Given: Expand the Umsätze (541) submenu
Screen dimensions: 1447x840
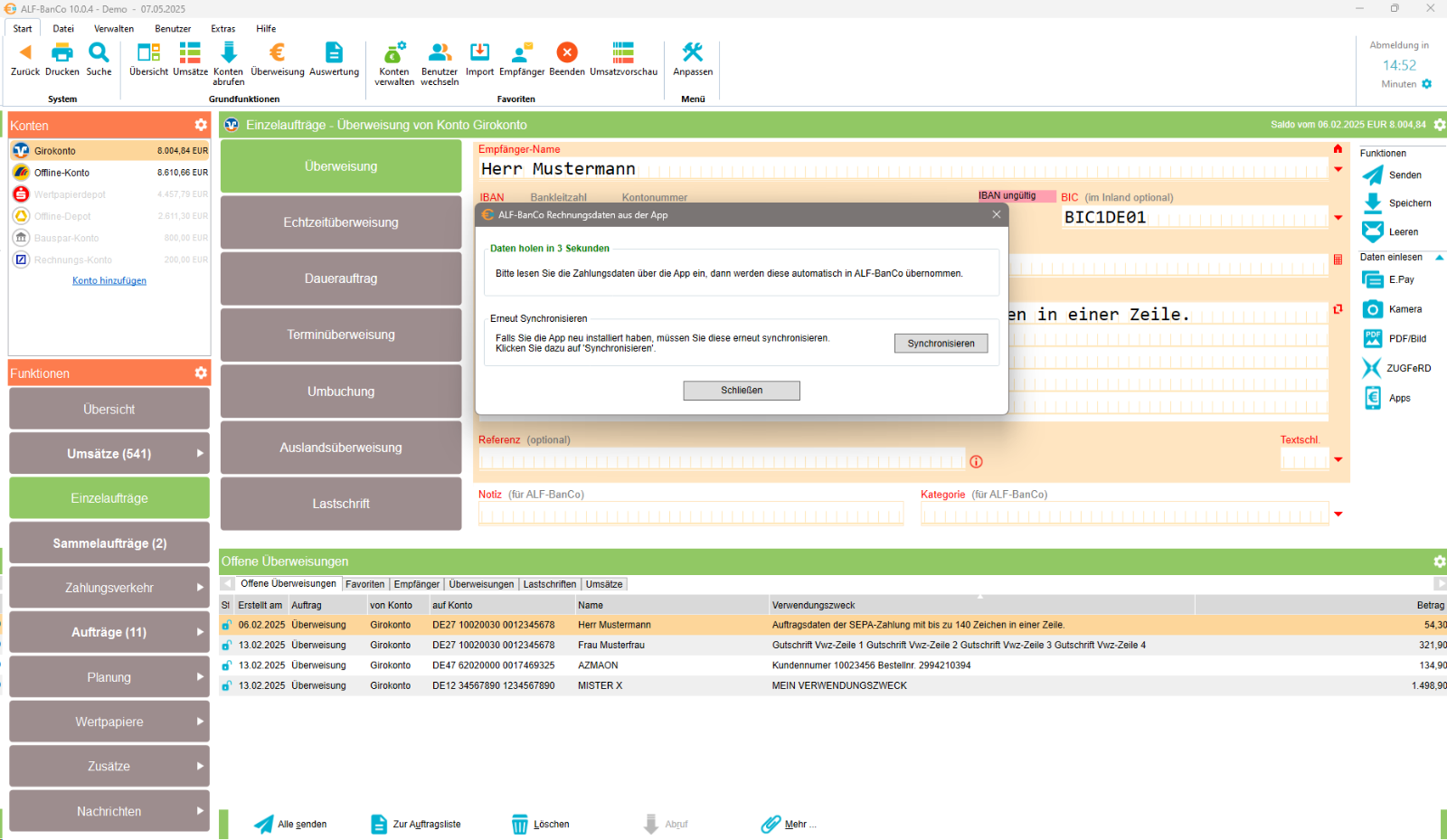Looking at the screenshot, I should [200, 453].
